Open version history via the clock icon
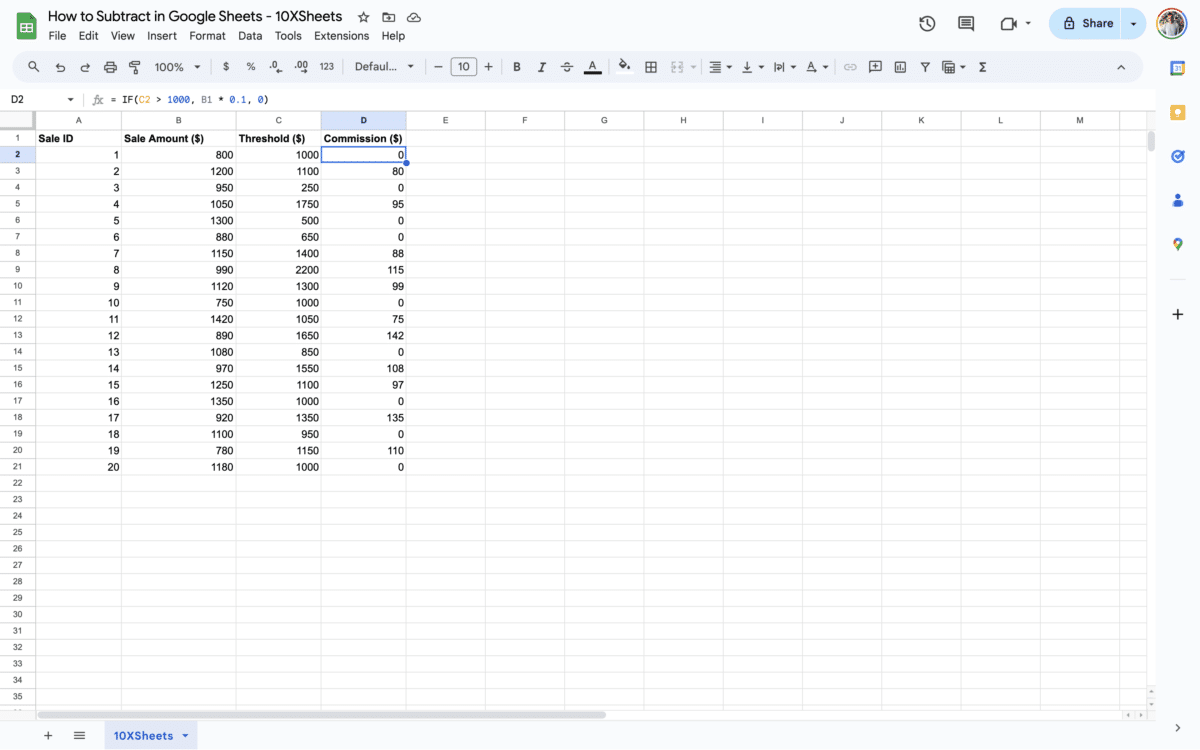1200x750 pixels. [x=926, y=22]
